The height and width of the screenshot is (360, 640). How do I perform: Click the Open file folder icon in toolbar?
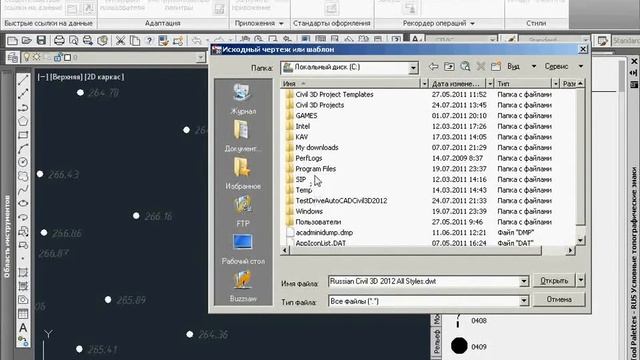tap(27, 40)
